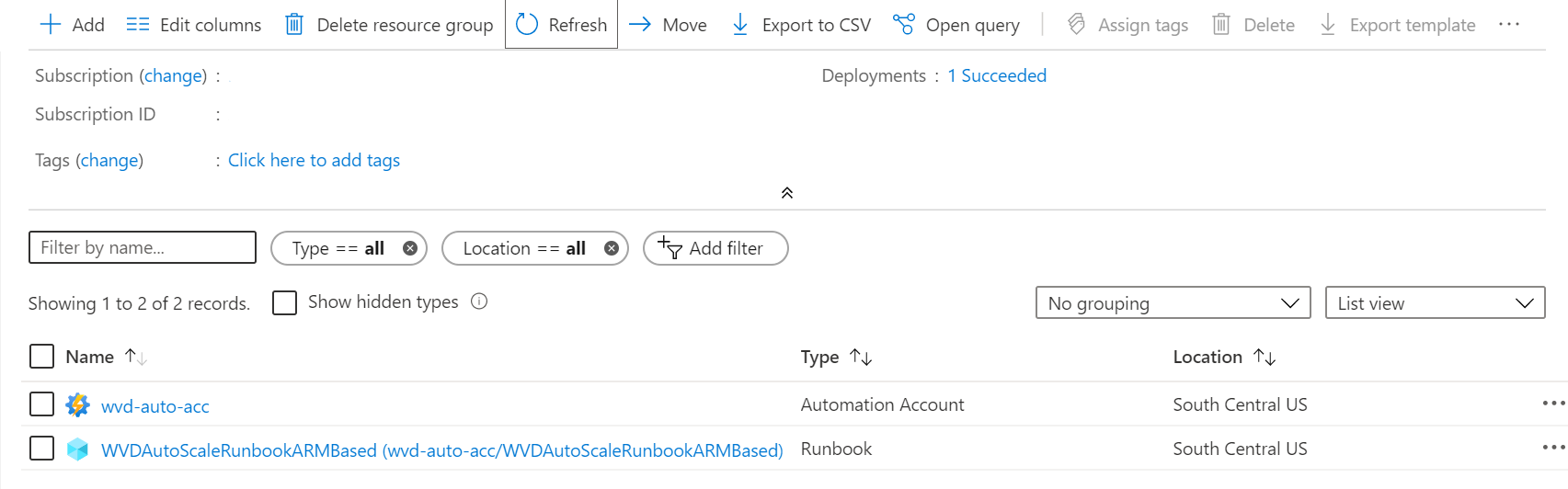Click the Add filter button
The height and width of the screenshot is (489, 1568).
(715, 248)
